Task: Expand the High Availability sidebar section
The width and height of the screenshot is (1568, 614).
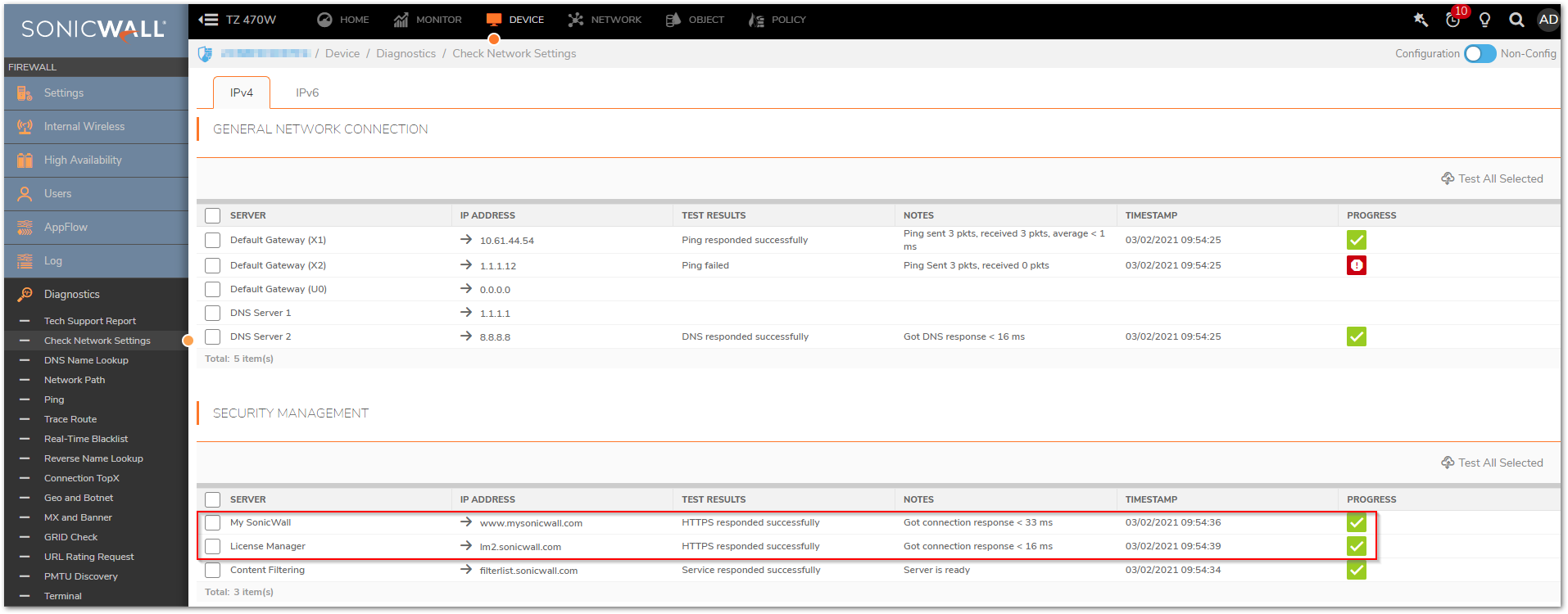Action: (x=83, y=160)
